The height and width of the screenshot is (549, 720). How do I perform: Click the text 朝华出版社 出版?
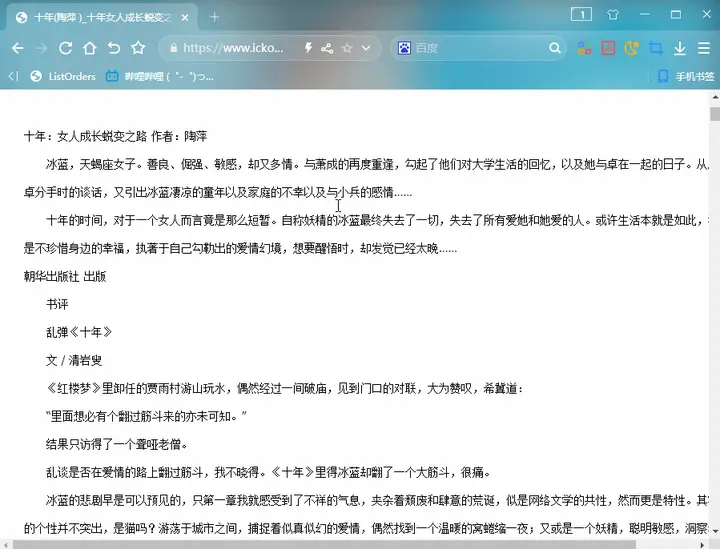65,276
